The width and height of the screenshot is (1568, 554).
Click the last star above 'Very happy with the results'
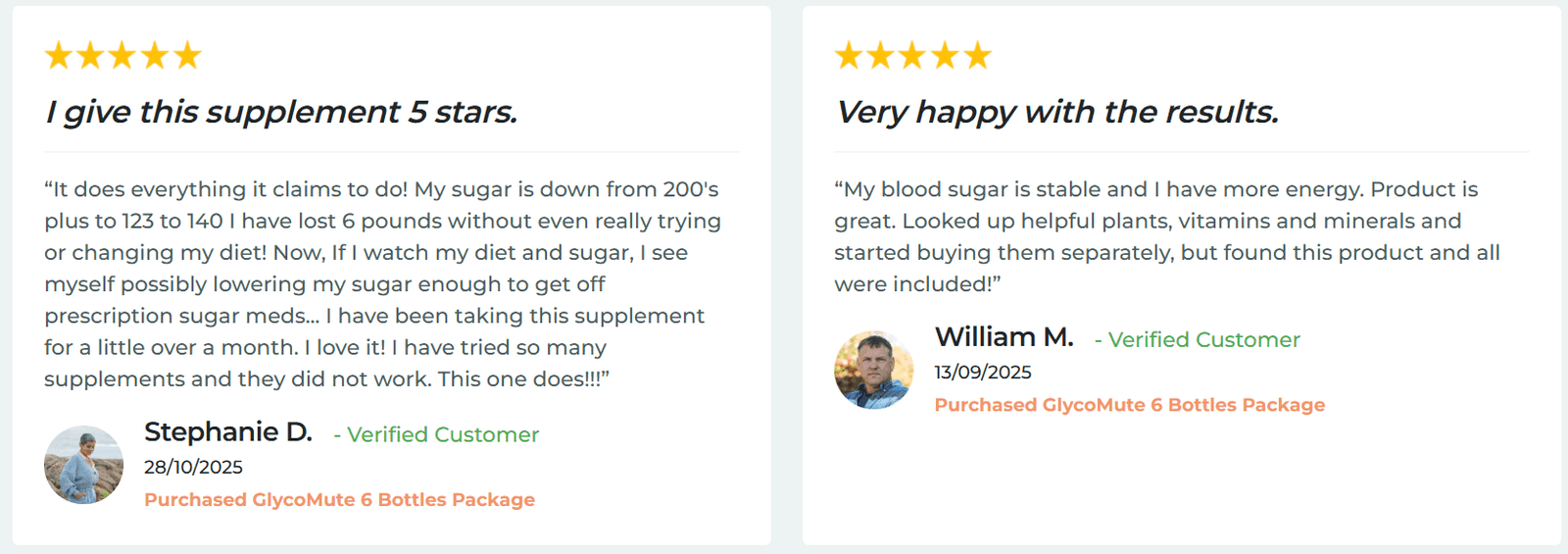click(x=977, y=56)
